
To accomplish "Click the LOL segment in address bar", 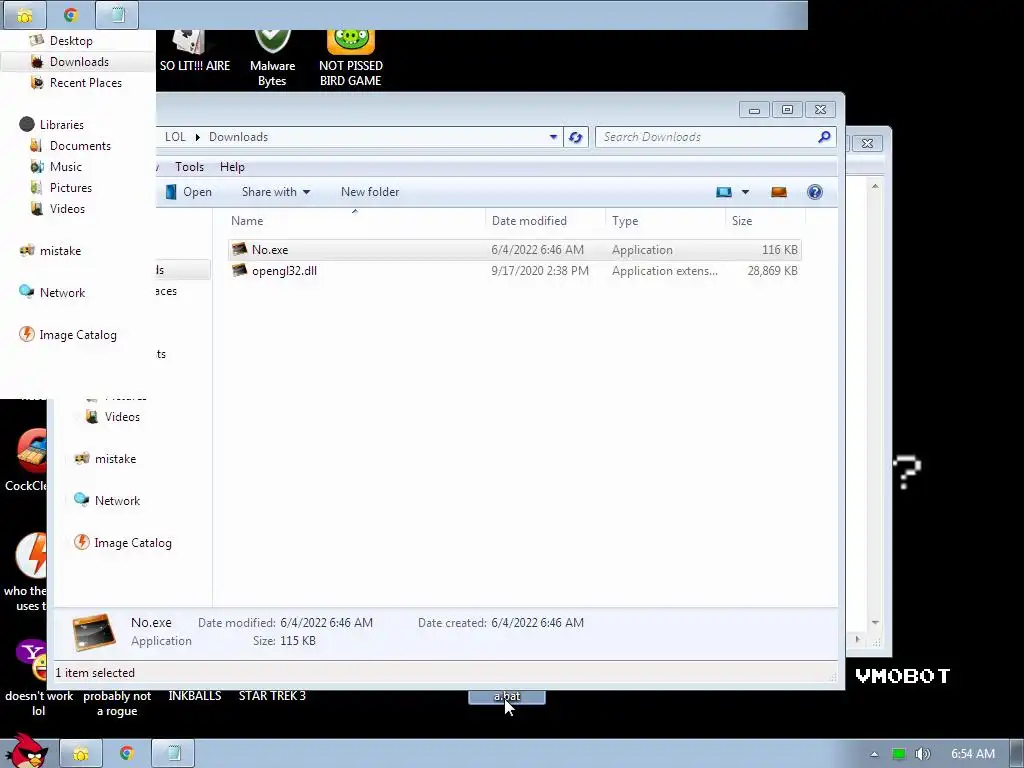I will pyautogui.click(x=175, y=137).
